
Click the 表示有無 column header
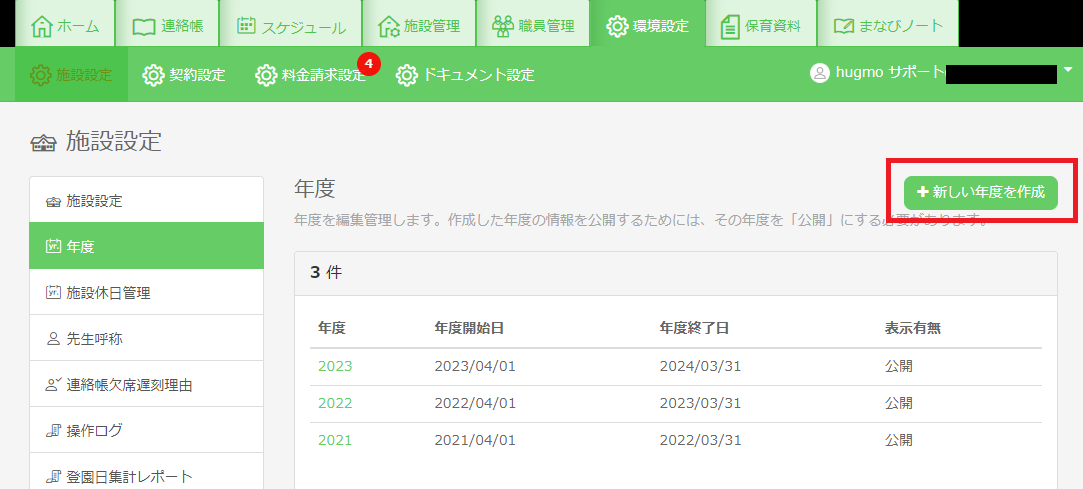[x=913, y=328]
